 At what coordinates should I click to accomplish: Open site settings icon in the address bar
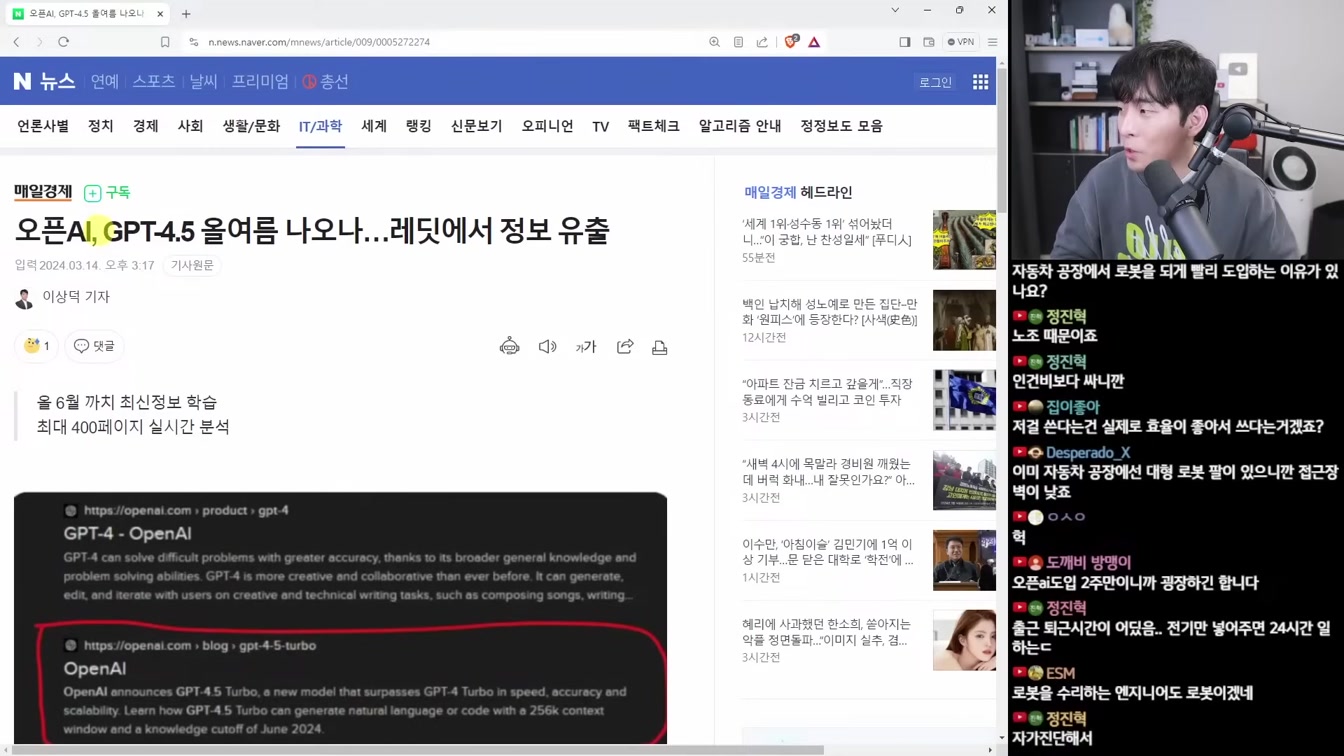pos(193,42)
